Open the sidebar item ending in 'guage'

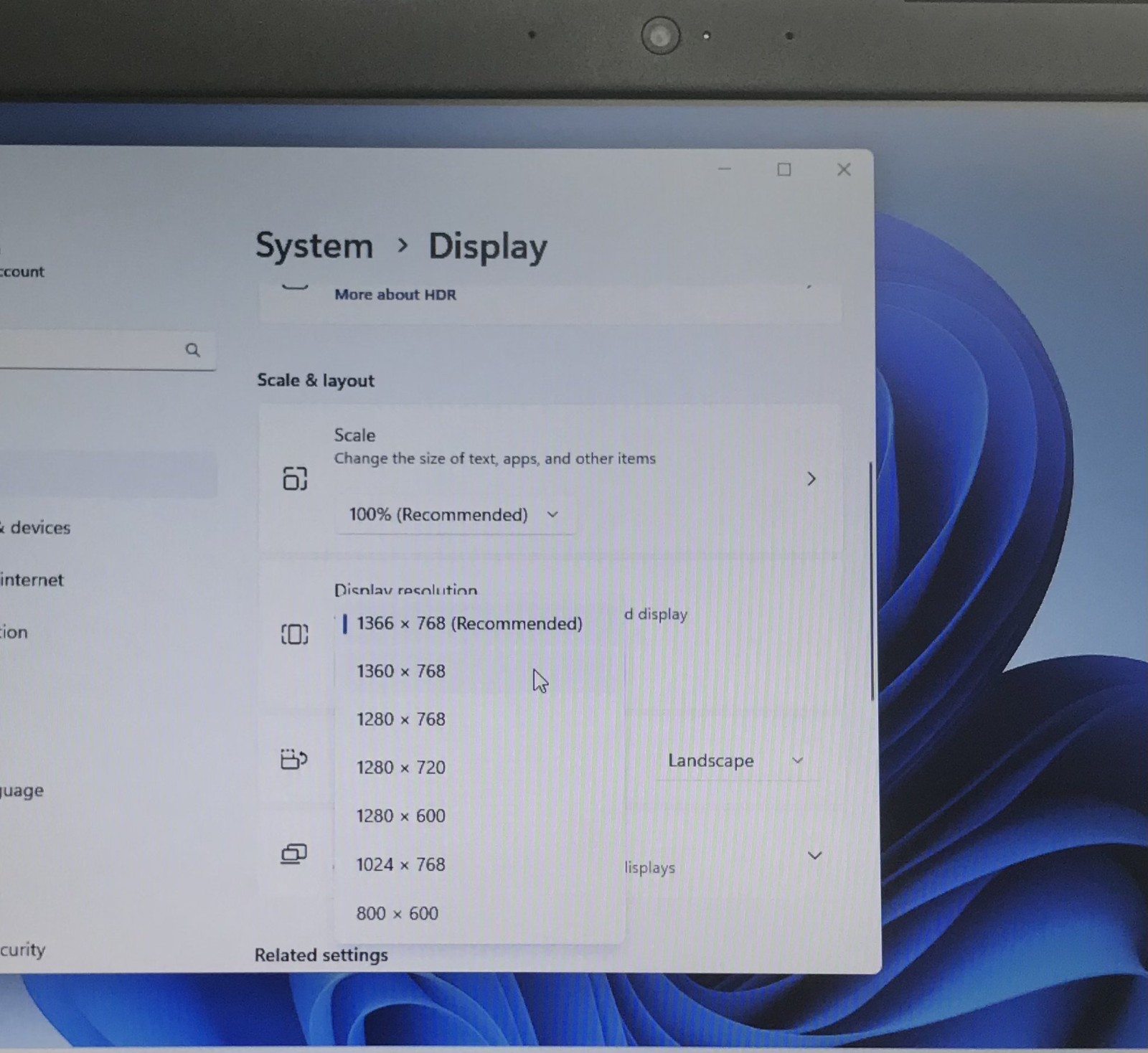[22, 791]
